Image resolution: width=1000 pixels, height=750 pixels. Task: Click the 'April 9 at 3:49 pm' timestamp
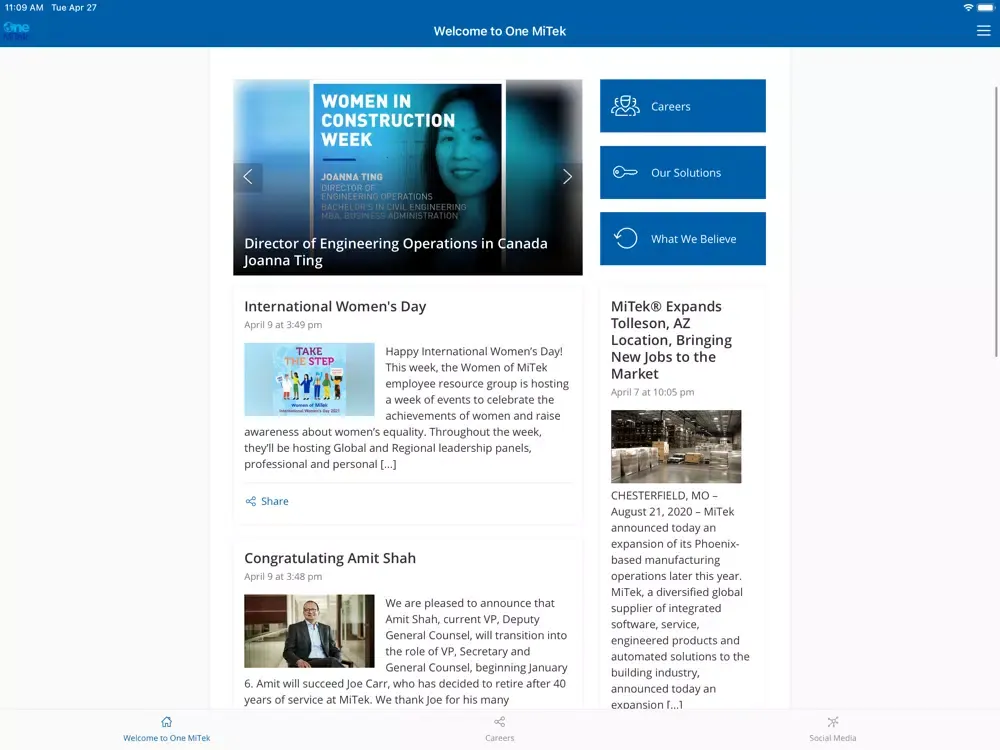283,325
